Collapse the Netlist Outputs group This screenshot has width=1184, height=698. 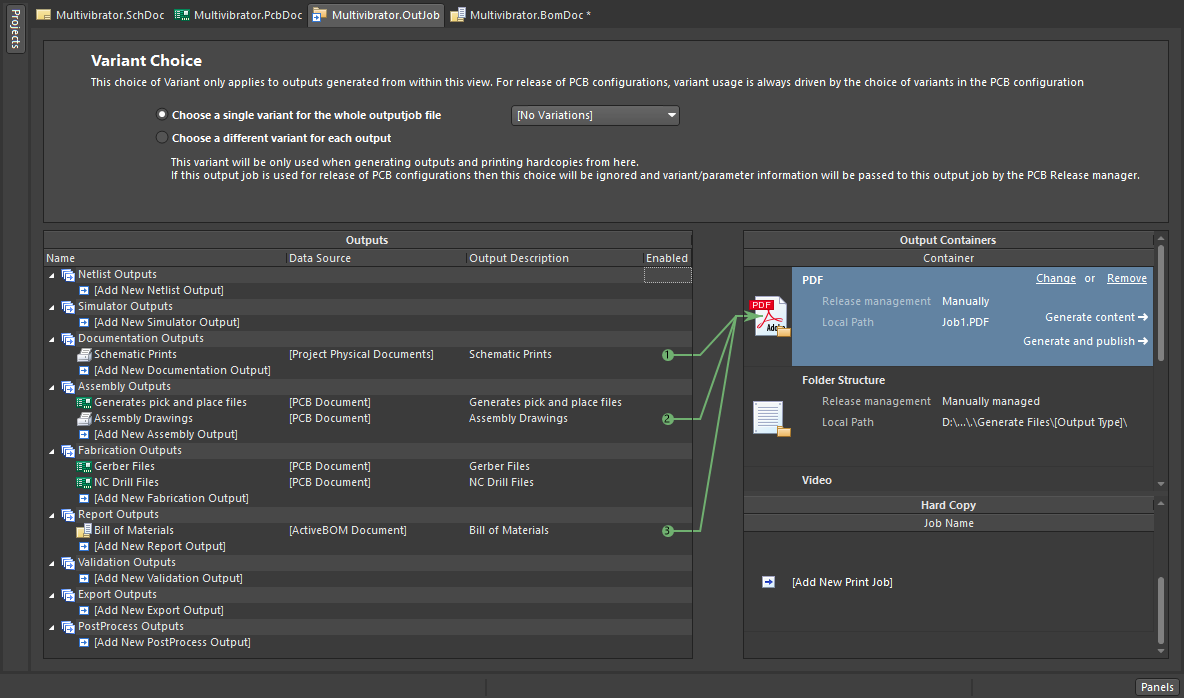(52, 275)
